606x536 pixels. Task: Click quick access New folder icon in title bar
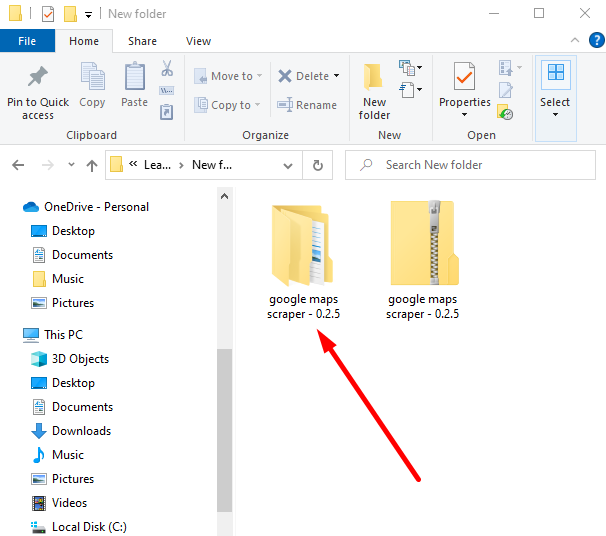[70, 14]
